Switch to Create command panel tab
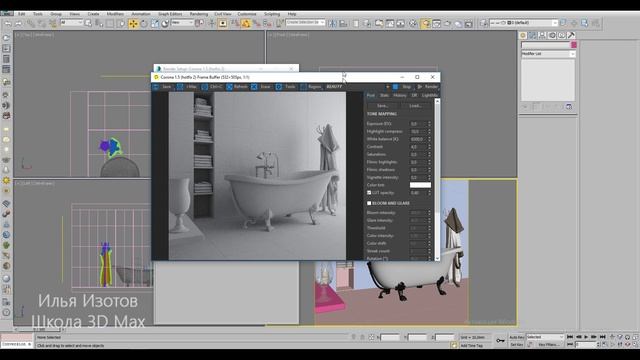640x360 pixels. point(523,35)
